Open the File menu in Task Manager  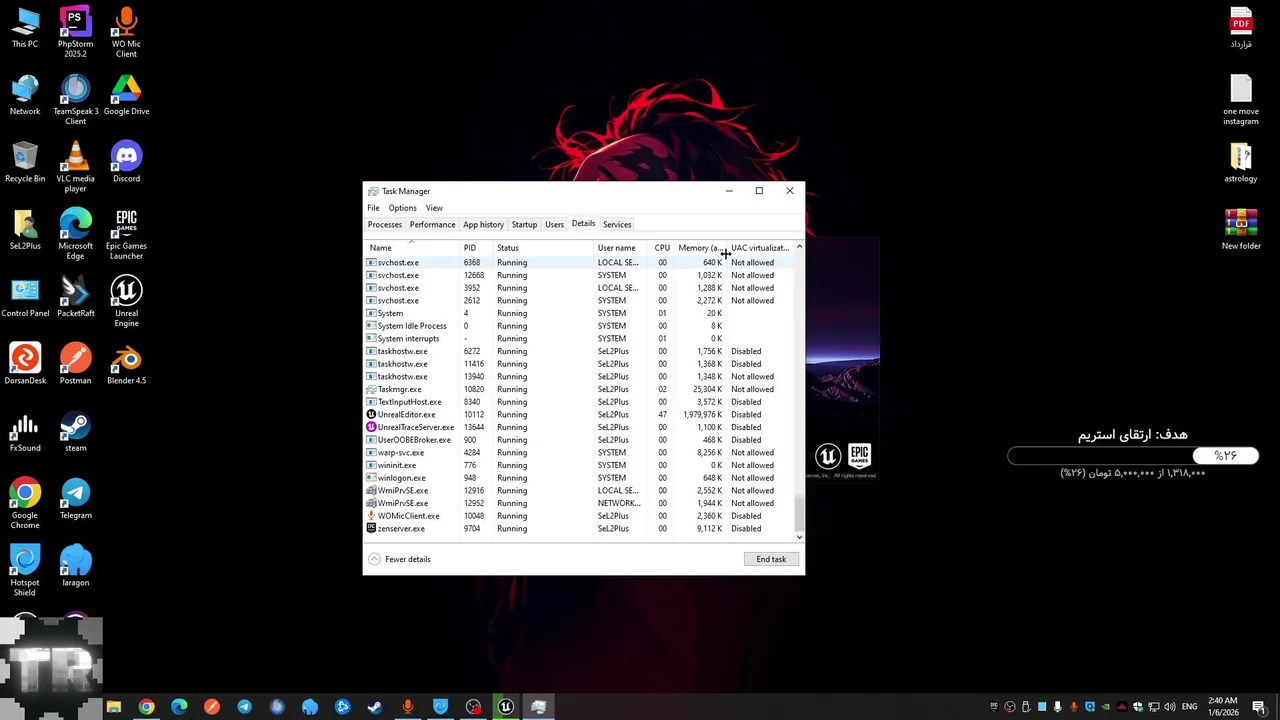373,208
